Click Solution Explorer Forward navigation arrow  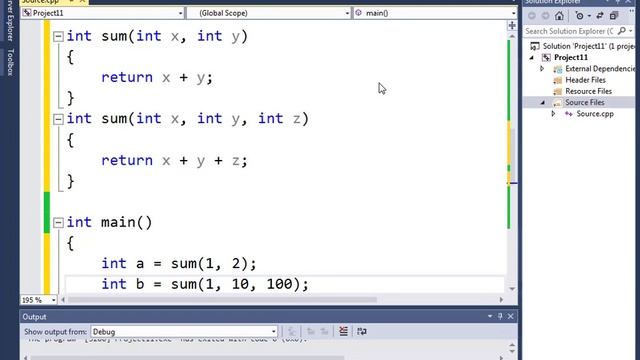545,16
